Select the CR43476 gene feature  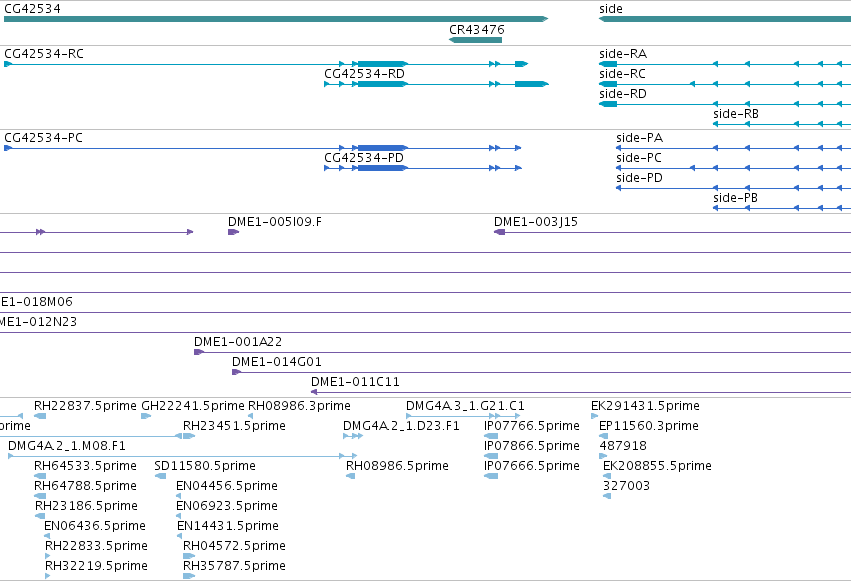pyautogui.click(x=475, y=40)
